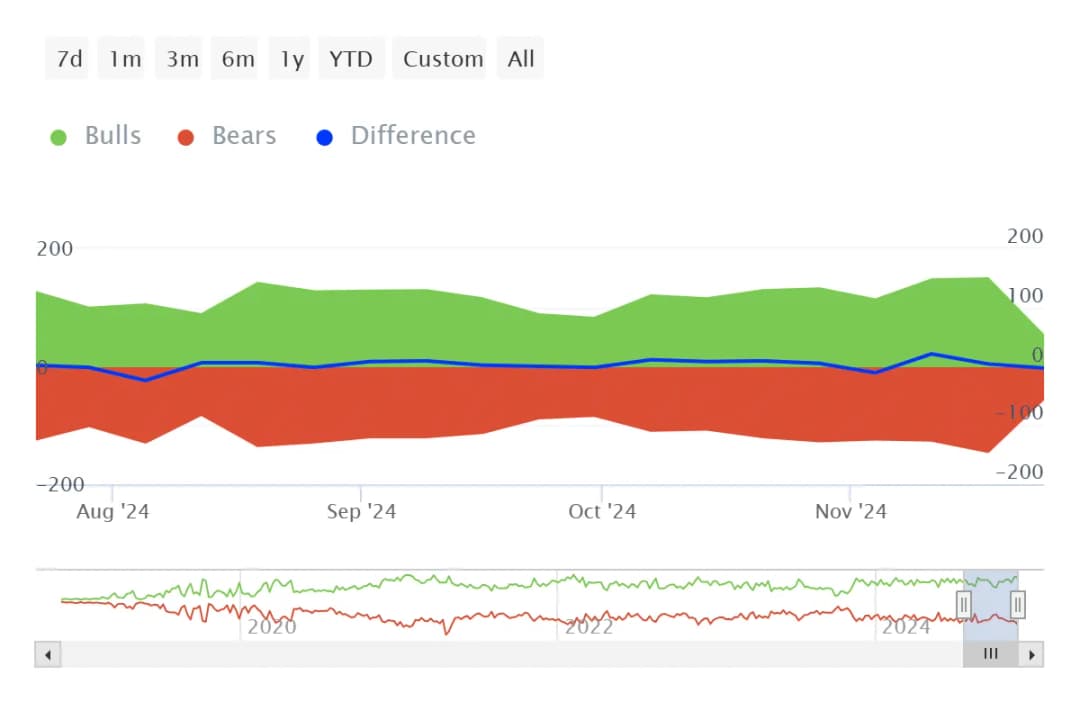Click the Difference legend label
The image size is (1080, 720).
413,136
